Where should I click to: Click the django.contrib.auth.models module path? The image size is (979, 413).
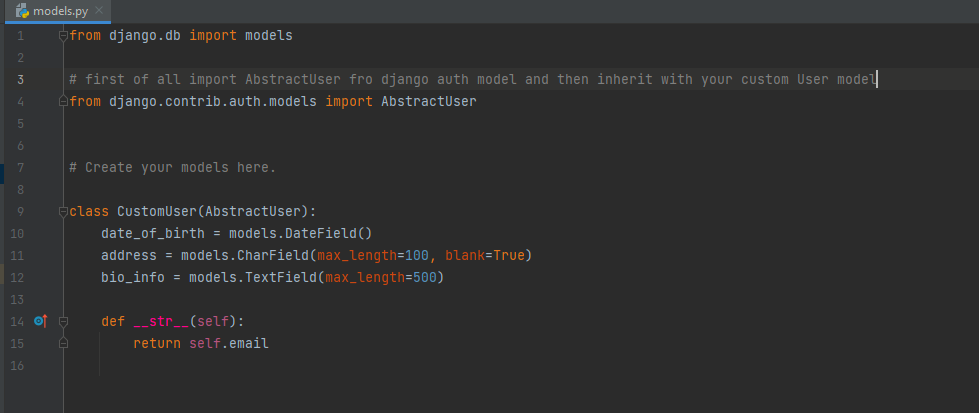[x=213, y=101]
